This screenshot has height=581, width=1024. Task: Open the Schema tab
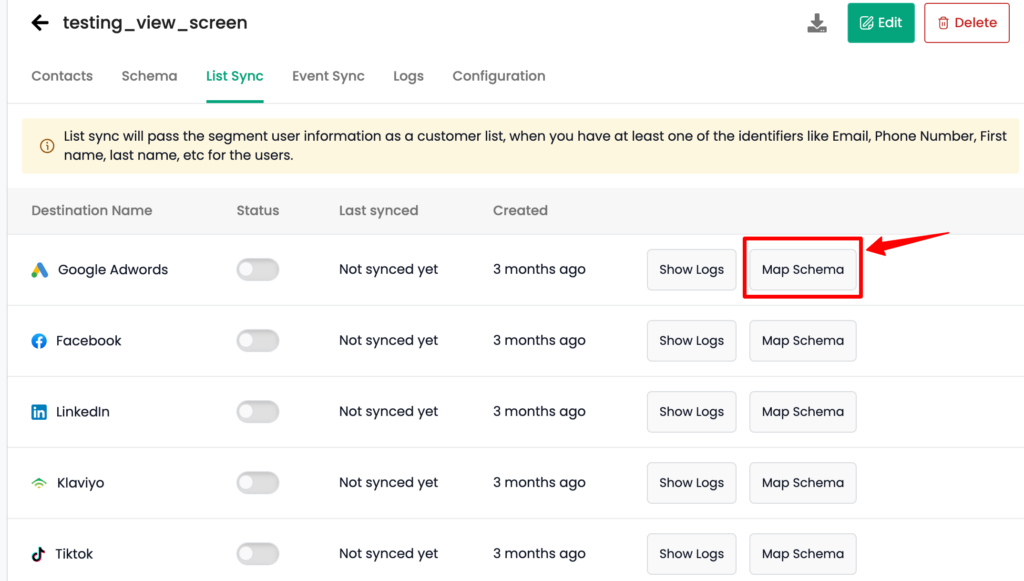coord(150,76)
